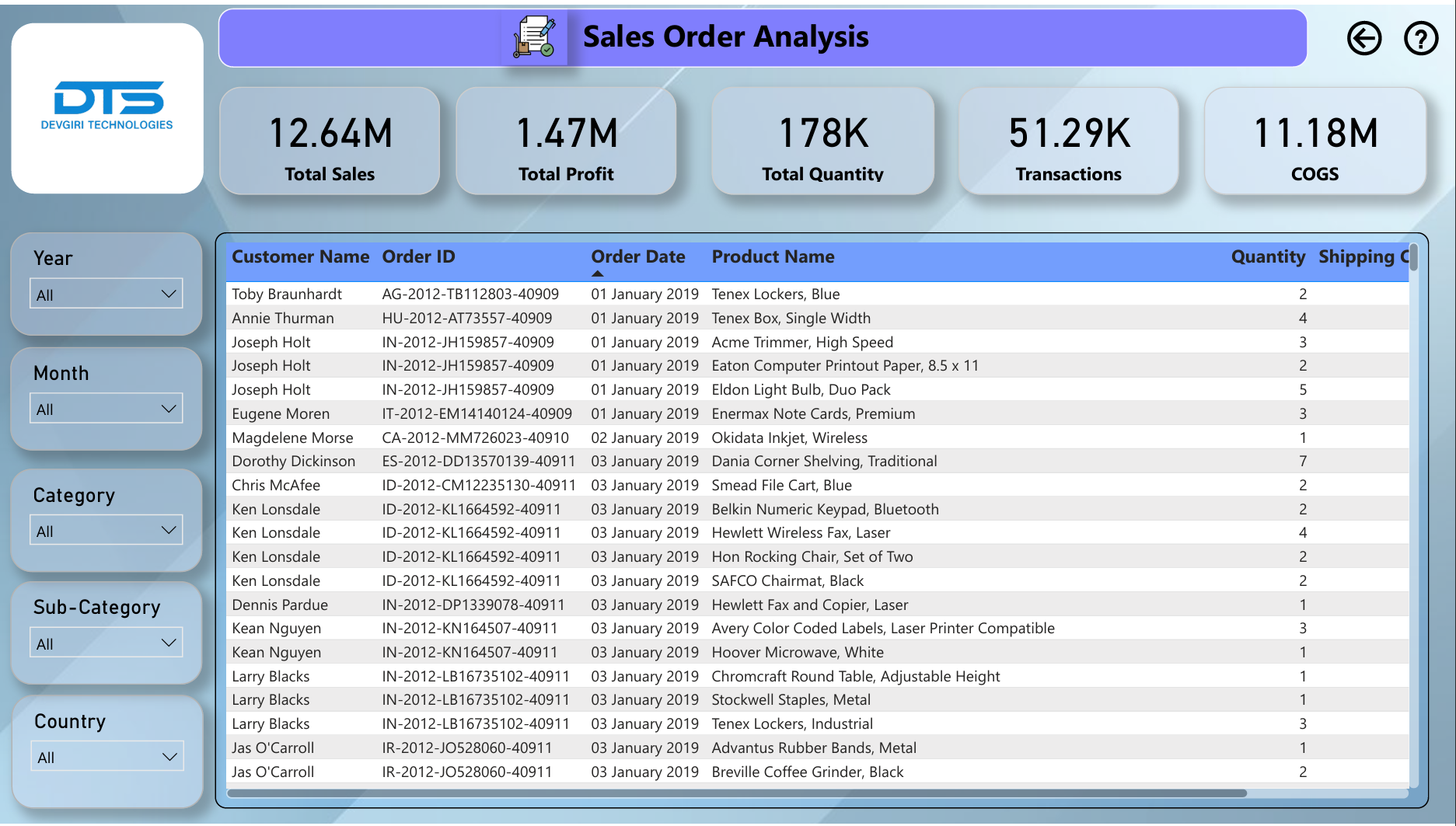Click the table's vertical scrollbar thumb
The width and height of the screenshot is (1456, 826).
click(x=1413, y=258)
